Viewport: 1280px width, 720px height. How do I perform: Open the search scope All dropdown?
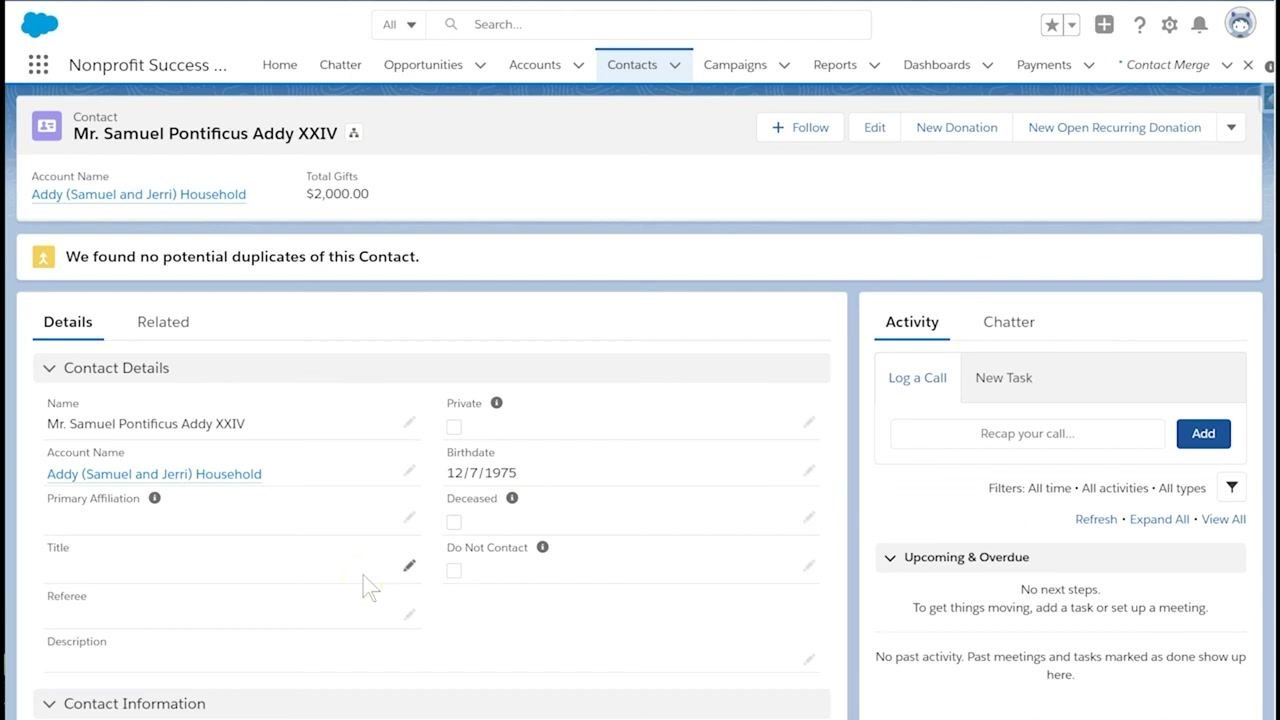pos(399,25)
